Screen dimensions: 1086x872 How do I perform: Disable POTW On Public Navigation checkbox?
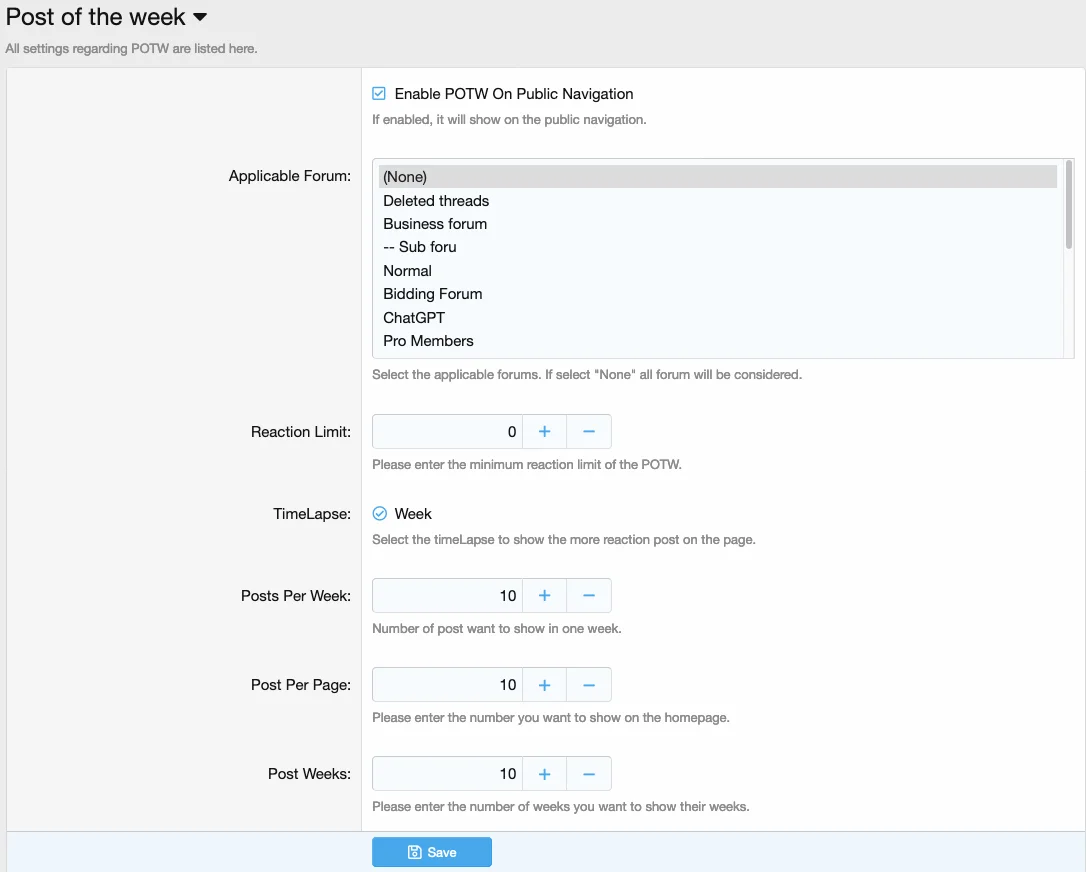[x=379, y=94]
